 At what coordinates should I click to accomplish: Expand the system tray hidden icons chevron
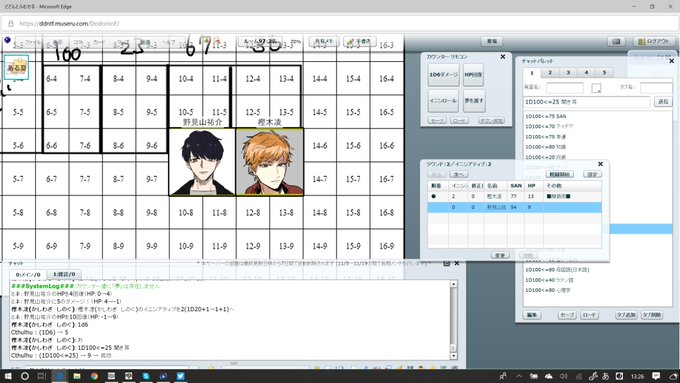[x=519, y=376]
